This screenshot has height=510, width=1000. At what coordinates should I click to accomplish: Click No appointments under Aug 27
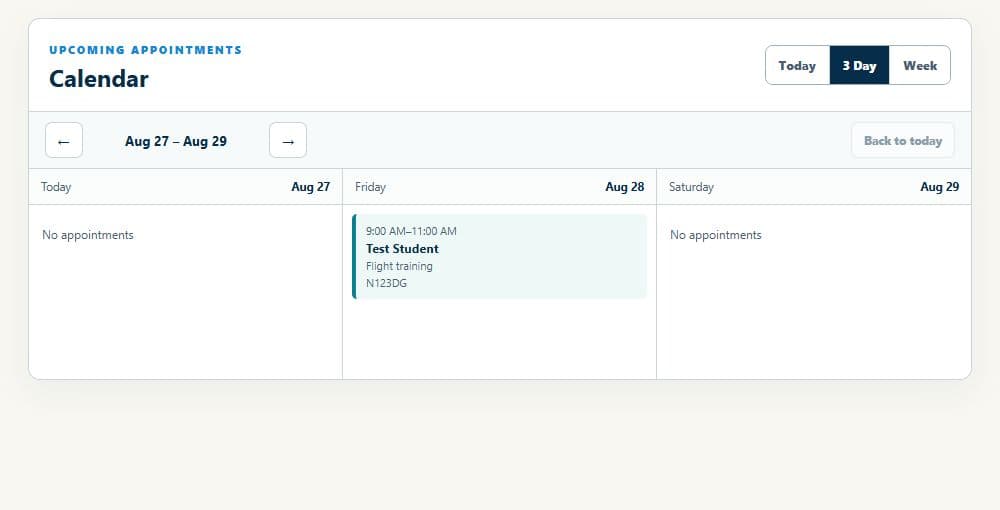pyautogui.click(x=88, y=235)
